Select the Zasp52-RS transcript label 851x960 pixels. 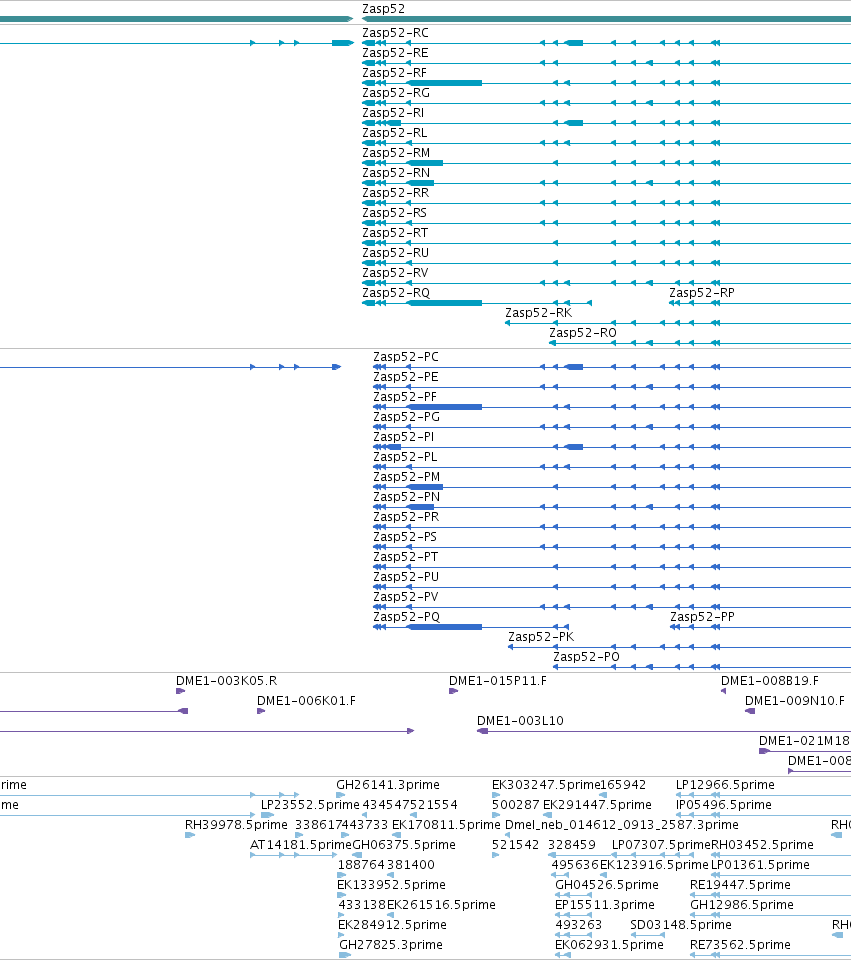tap(395, 213)
